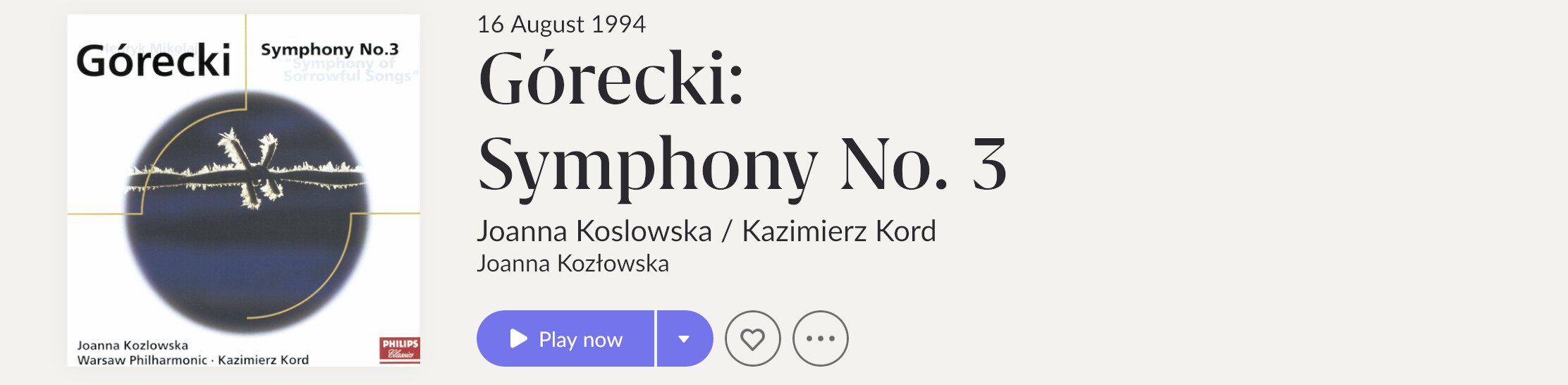The width and height of the screenshot is (1568, 385).
Task: Open the three-dot more options menu
Action: click(x=820, y=339)
